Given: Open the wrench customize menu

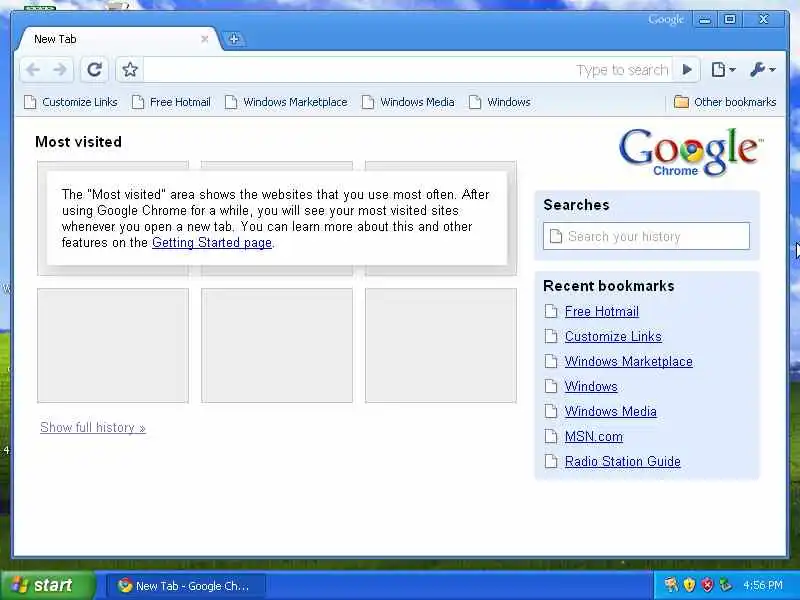Looking at the screenshot, I should [763, 69].
